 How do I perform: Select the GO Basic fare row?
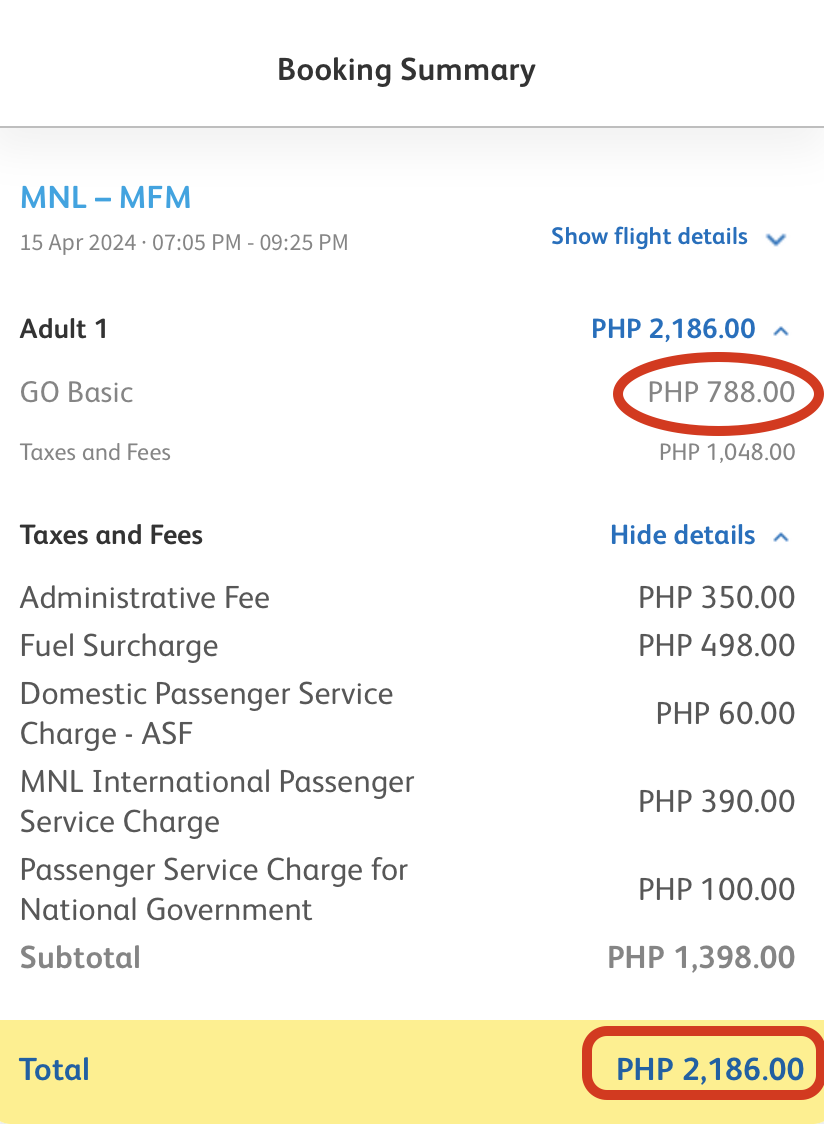point(407,392)
